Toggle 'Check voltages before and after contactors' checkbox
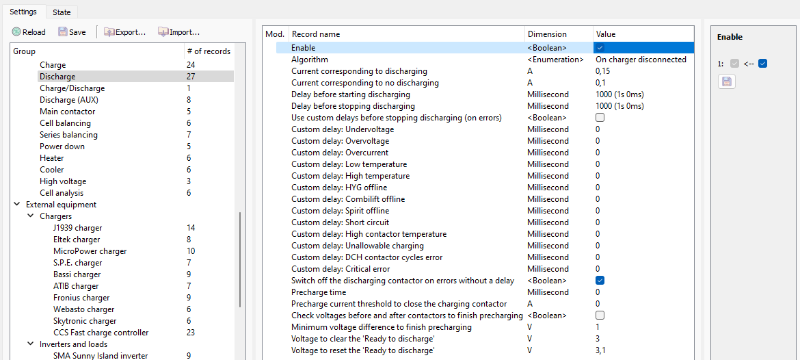 (x=600, y=315)
